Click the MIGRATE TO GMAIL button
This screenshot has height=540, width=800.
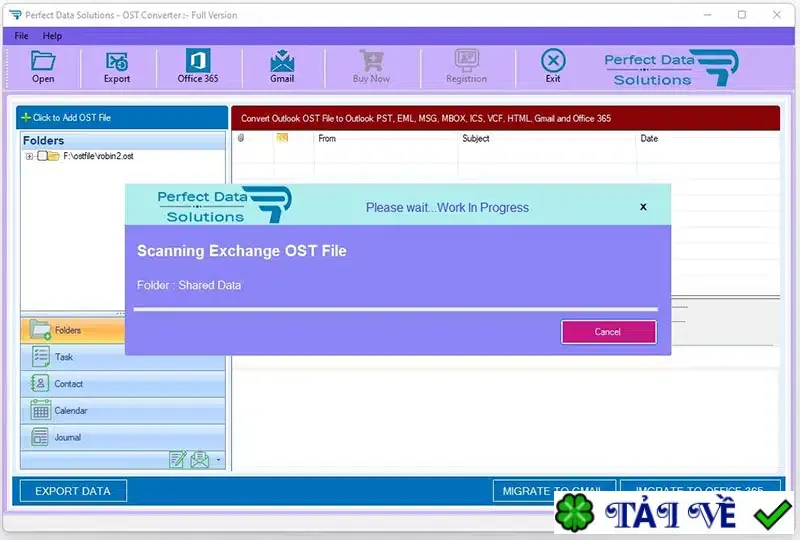pyautogui.click(x=555, y=491)
